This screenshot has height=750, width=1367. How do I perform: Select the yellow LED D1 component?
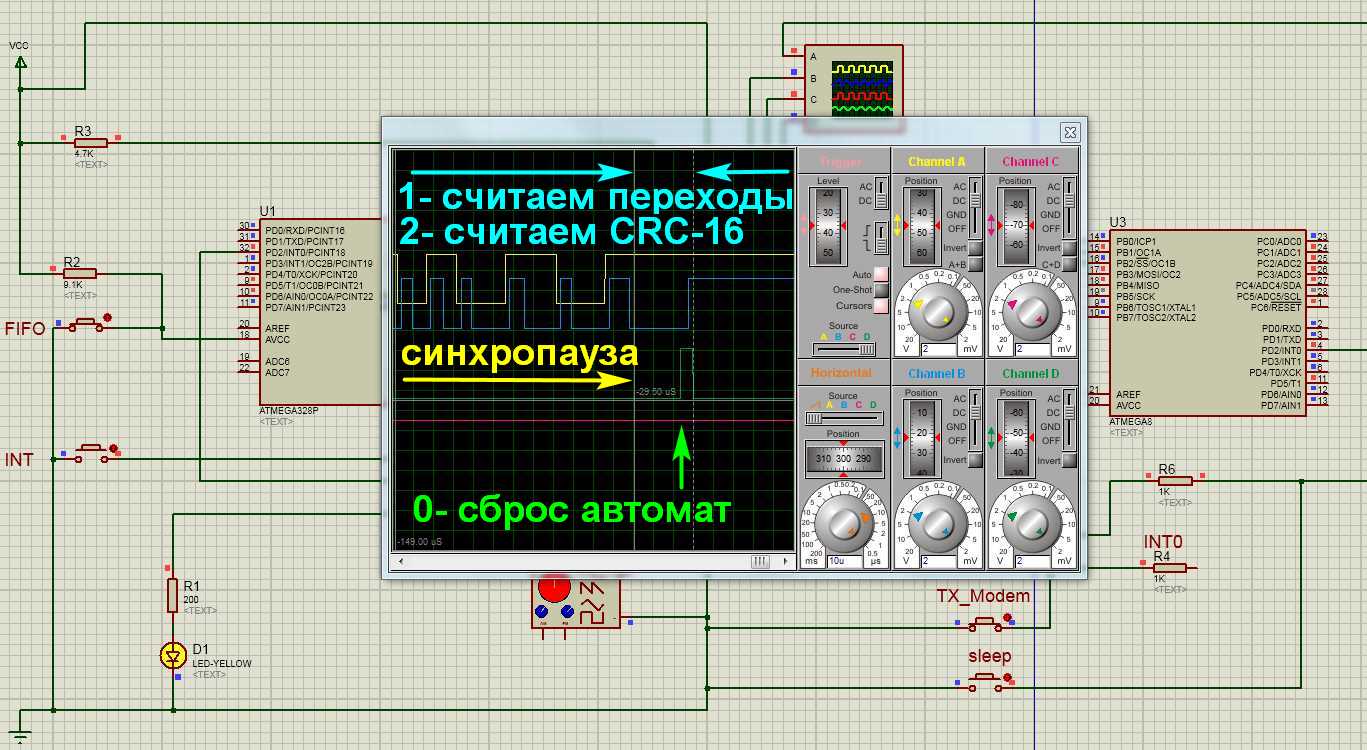point(174,655)
